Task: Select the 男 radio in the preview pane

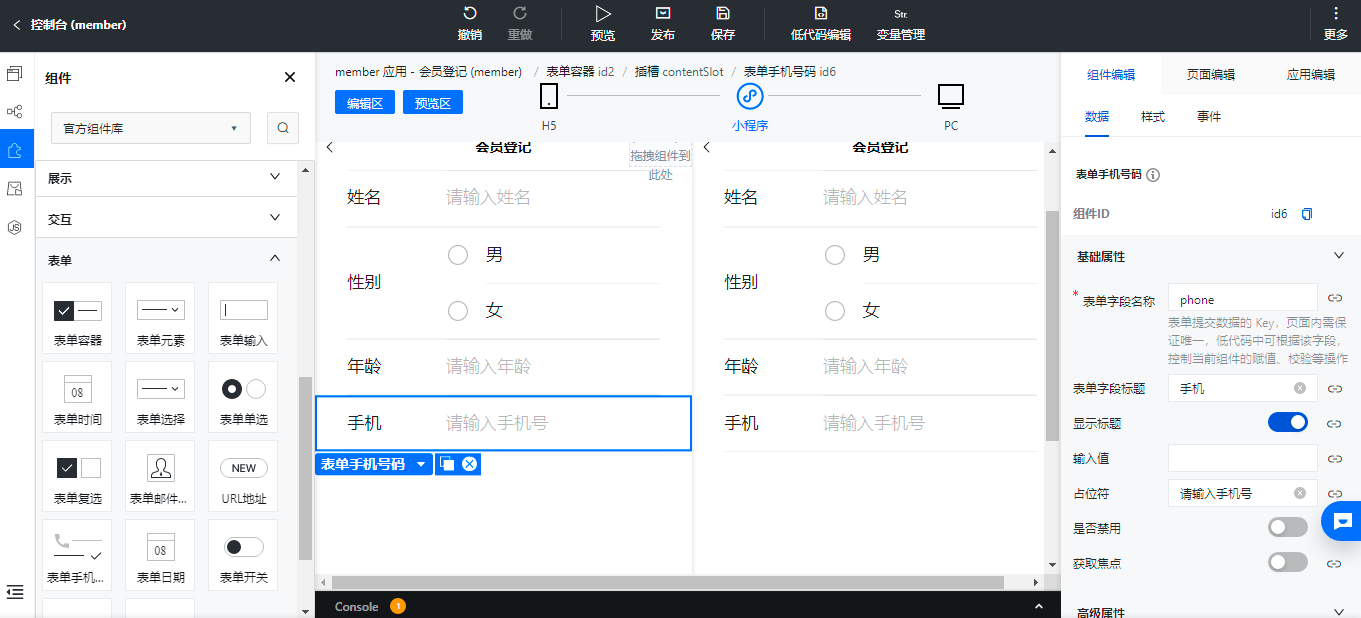Action: 835,255
